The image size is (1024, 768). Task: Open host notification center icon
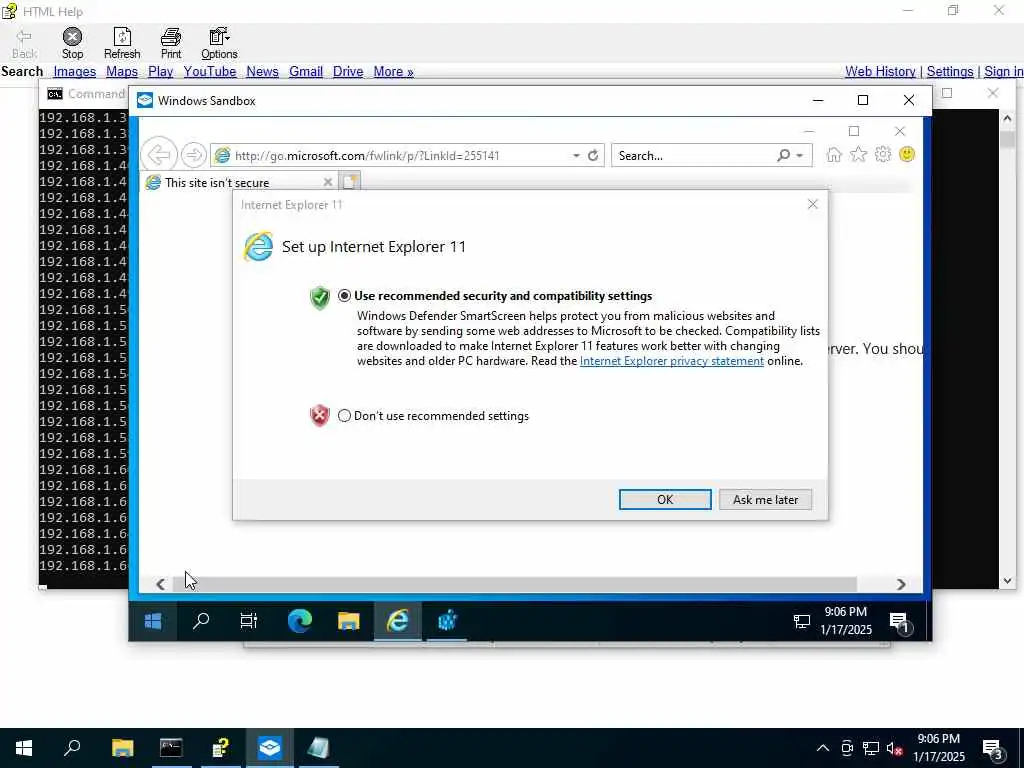[993, 750]
